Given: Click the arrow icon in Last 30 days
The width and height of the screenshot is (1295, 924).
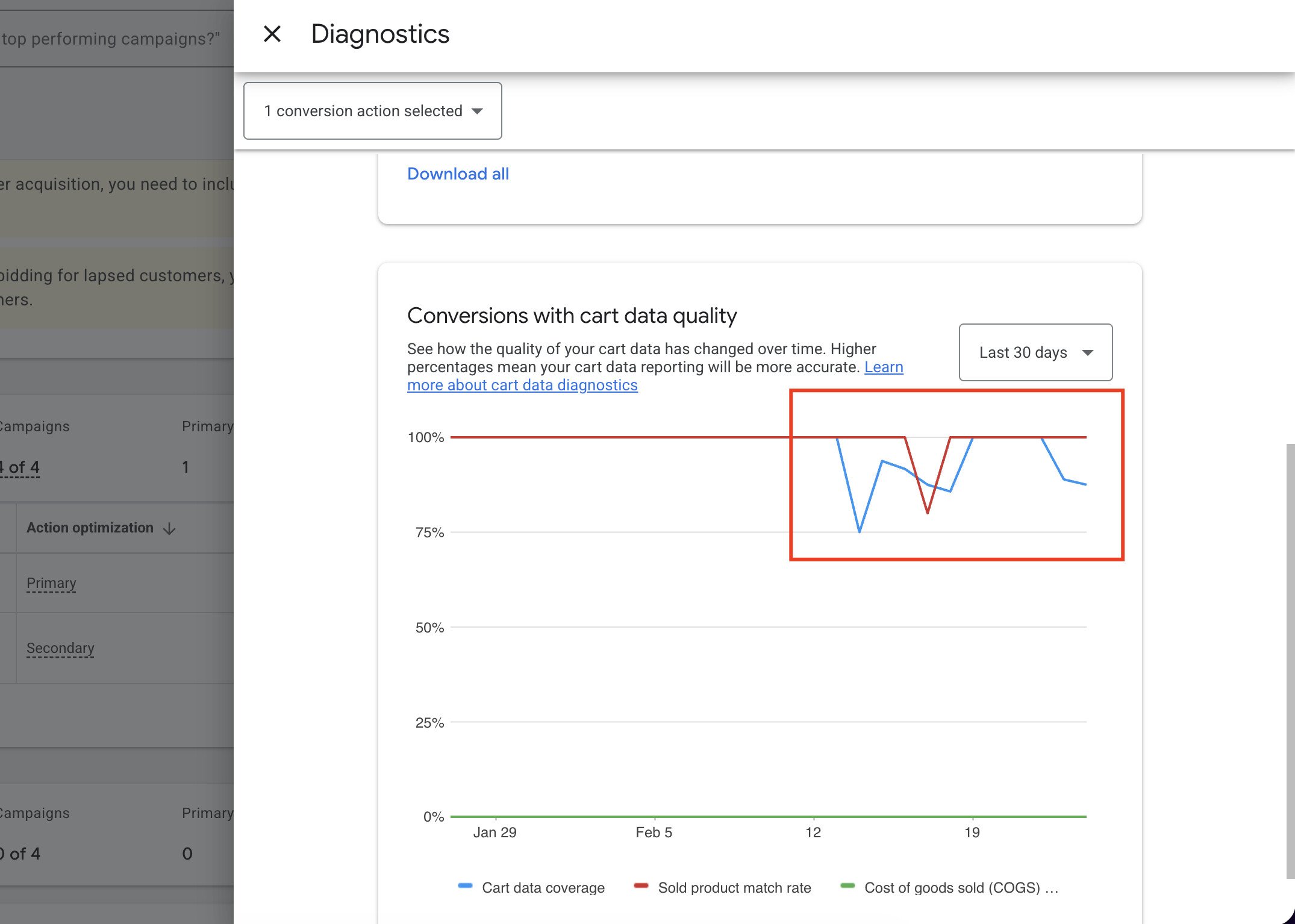Looking at the screenshot, I should (1087, 352).
